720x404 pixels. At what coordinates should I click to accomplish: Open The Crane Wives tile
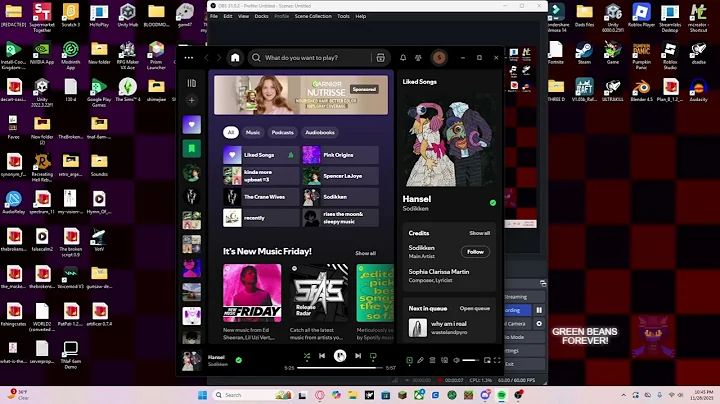click(x=261, y=197)
